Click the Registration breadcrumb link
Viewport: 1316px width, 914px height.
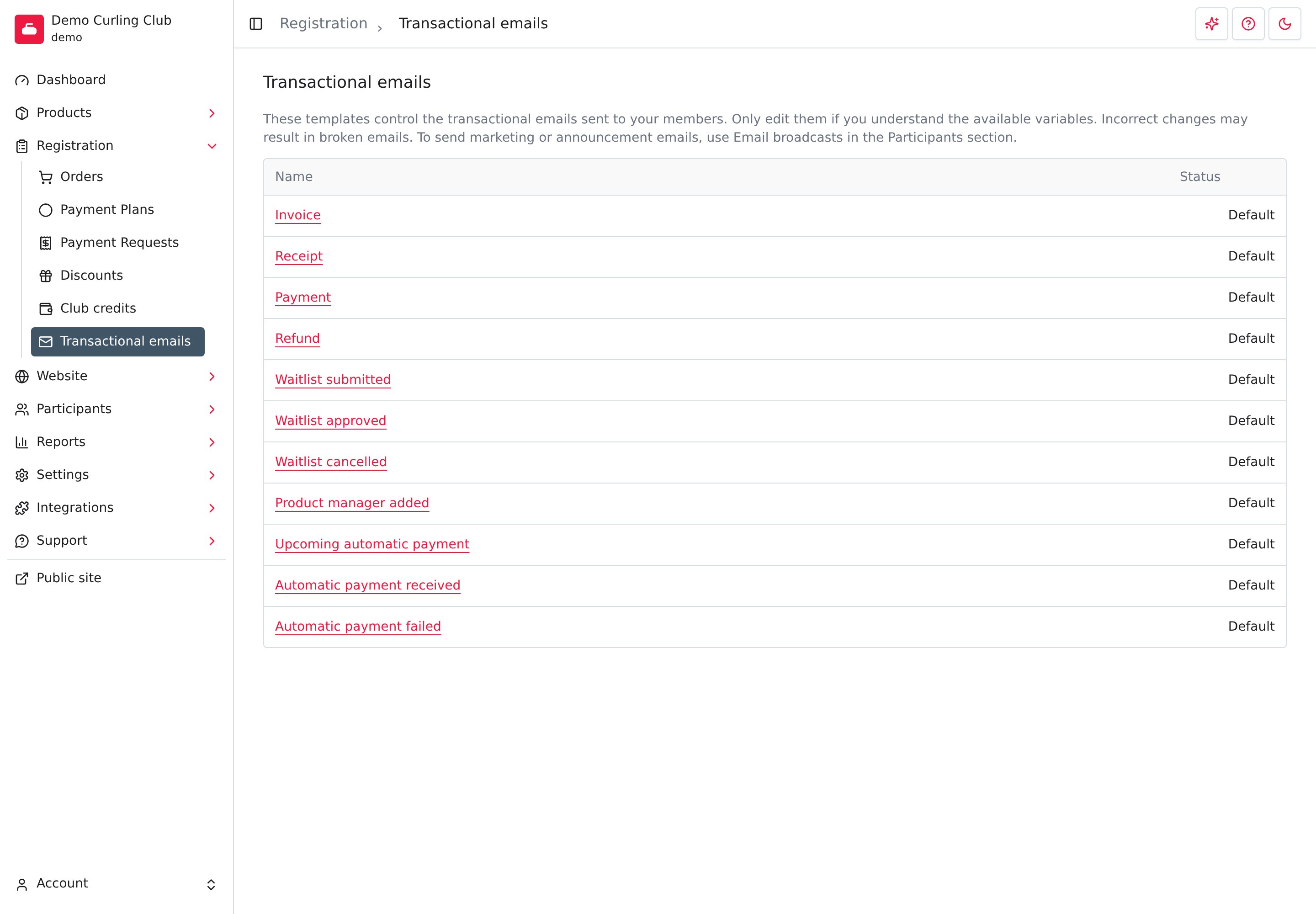(x=324, y=23)
